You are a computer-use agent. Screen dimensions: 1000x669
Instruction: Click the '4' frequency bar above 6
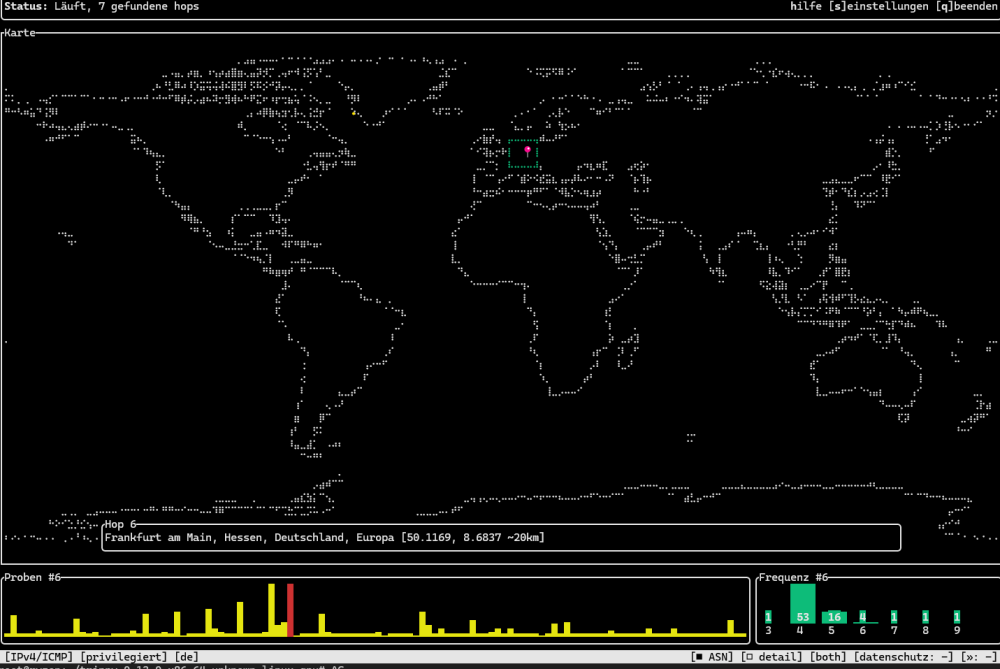click(x=862, y=617)
